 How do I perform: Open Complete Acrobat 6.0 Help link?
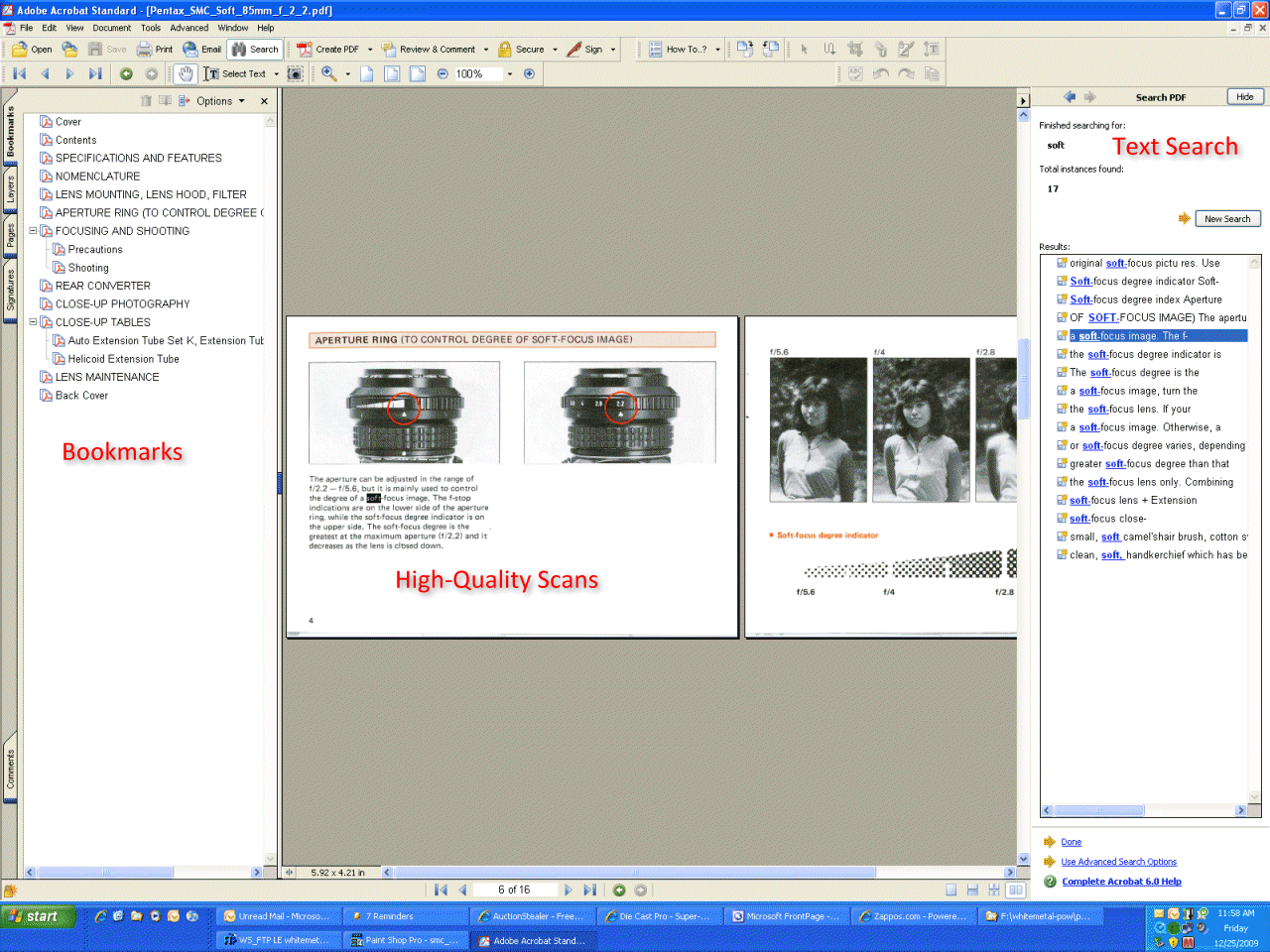coord(1121,882)
